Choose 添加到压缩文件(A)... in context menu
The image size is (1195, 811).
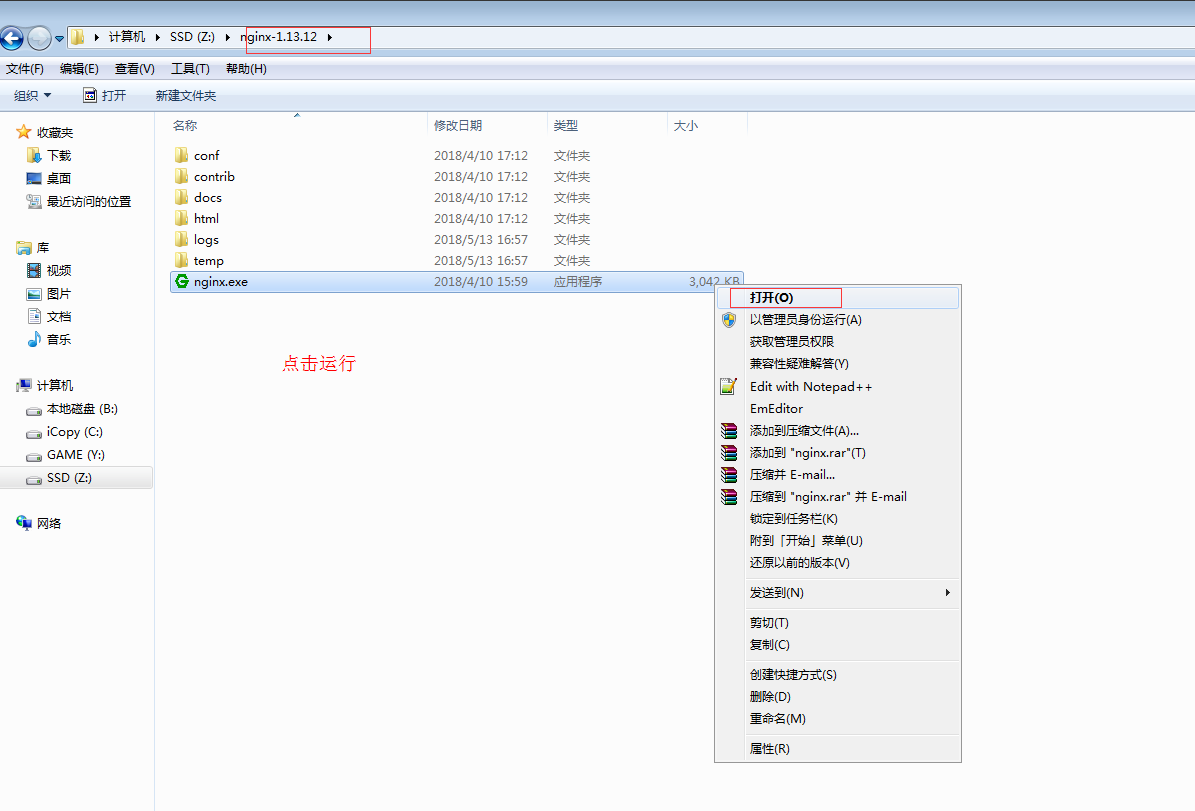838,431
